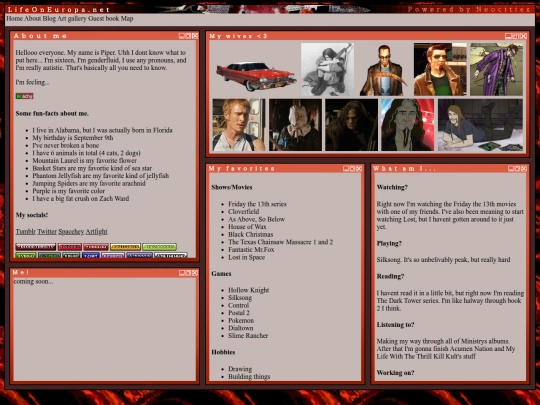Screen dimensions: 540x405
Task: Click "Lost in Space" list item
Action: (247, 257)
